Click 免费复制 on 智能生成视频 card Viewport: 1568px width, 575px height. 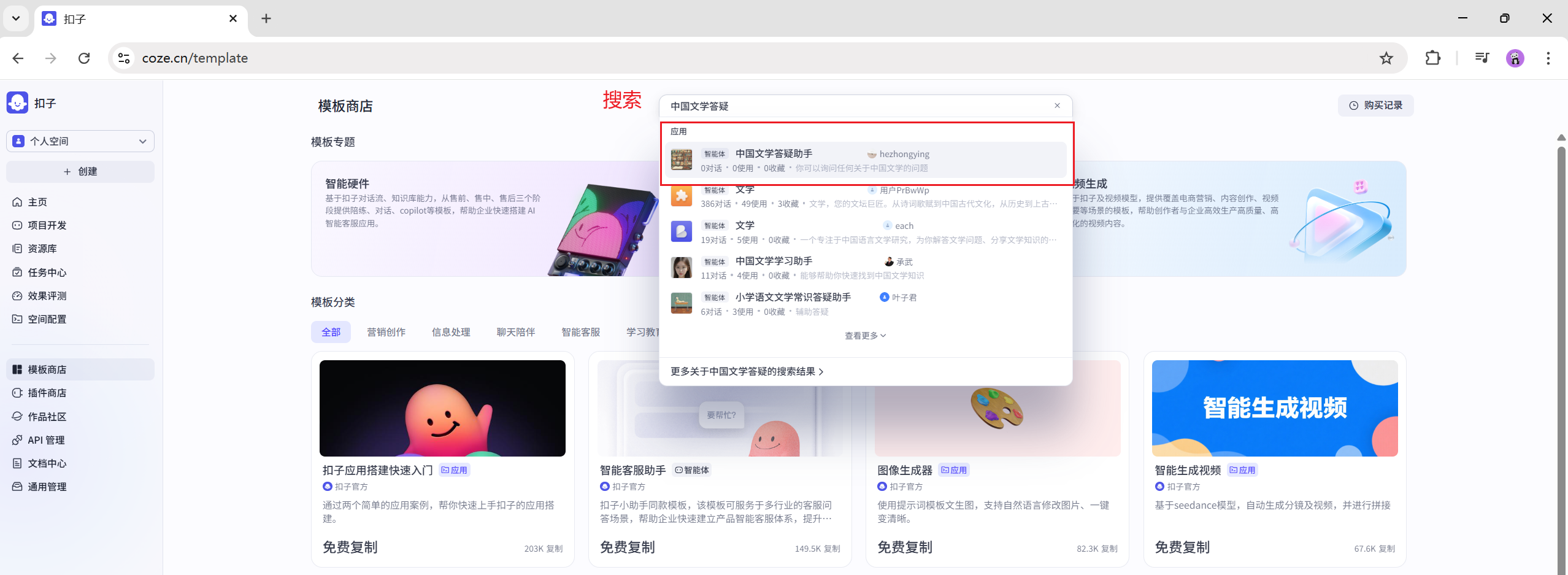[1182, 547]
